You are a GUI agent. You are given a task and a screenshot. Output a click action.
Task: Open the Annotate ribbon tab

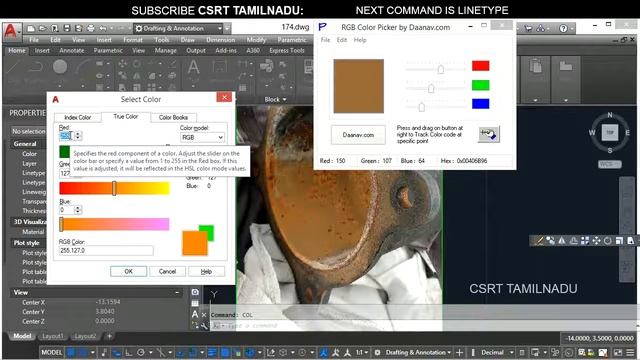pyautogui.click(x=72, y=51)
